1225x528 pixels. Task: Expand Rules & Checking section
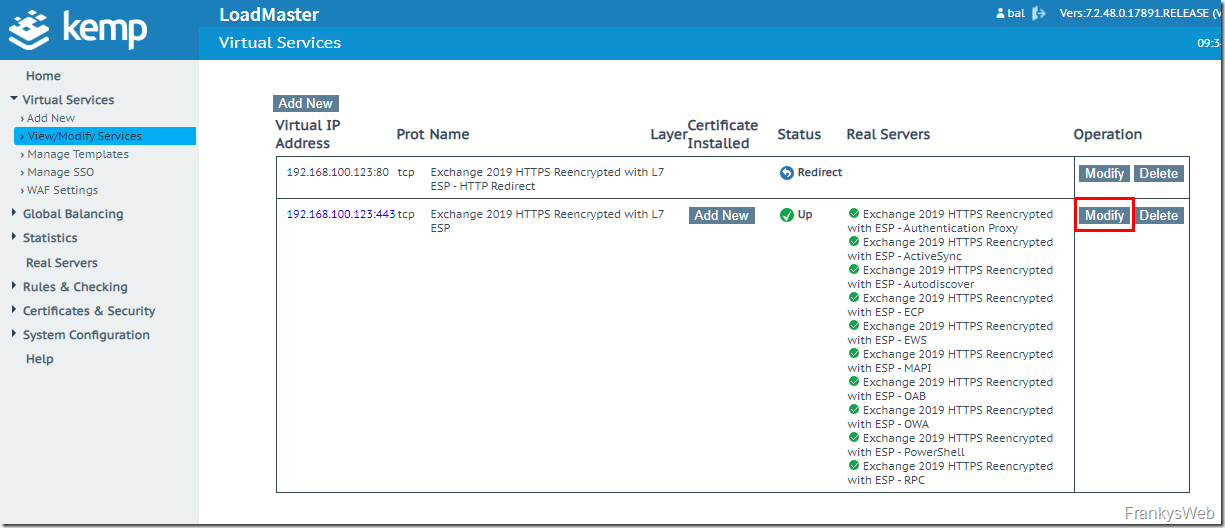click(x=14, y=286)
